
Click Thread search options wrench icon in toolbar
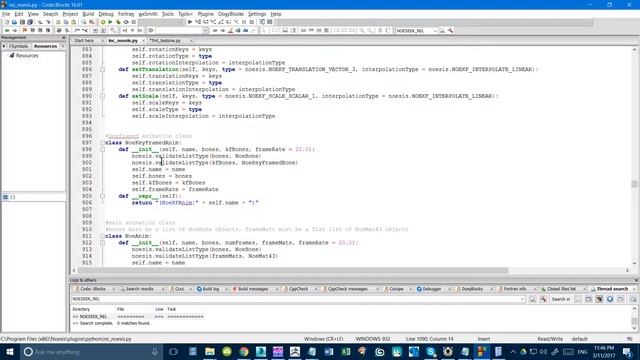click(x=450, y=31)
